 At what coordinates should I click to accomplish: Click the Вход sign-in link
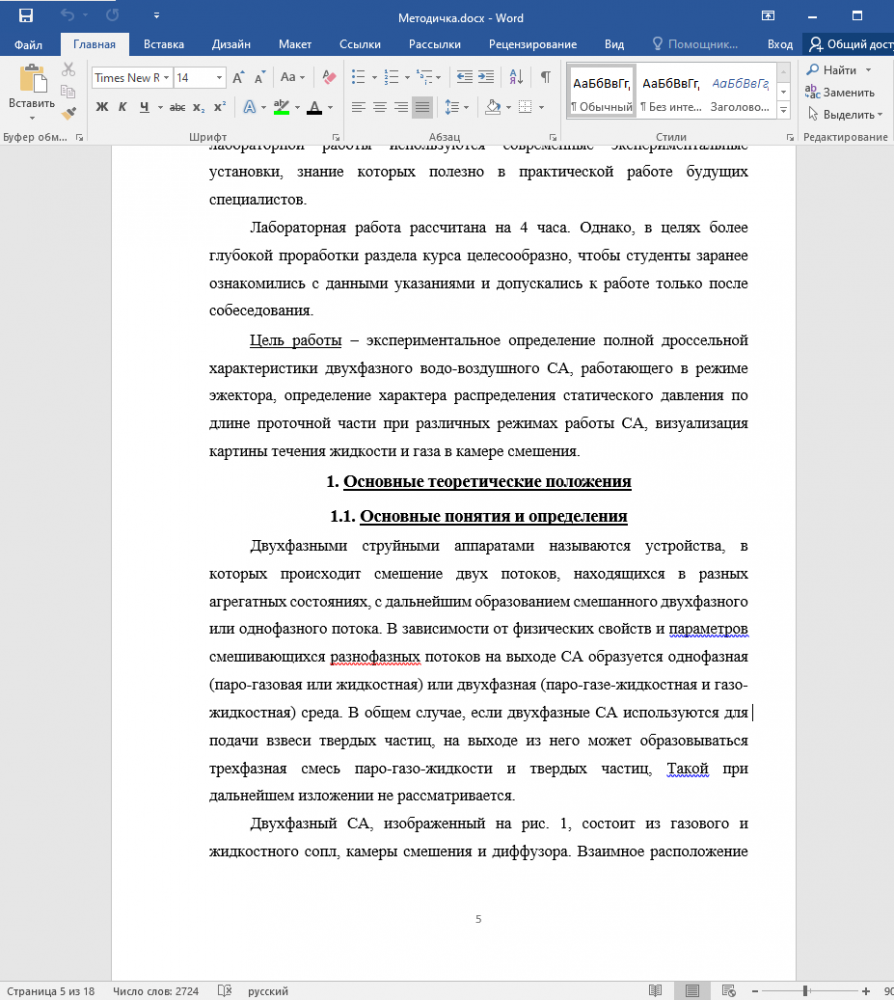(779, 44)
